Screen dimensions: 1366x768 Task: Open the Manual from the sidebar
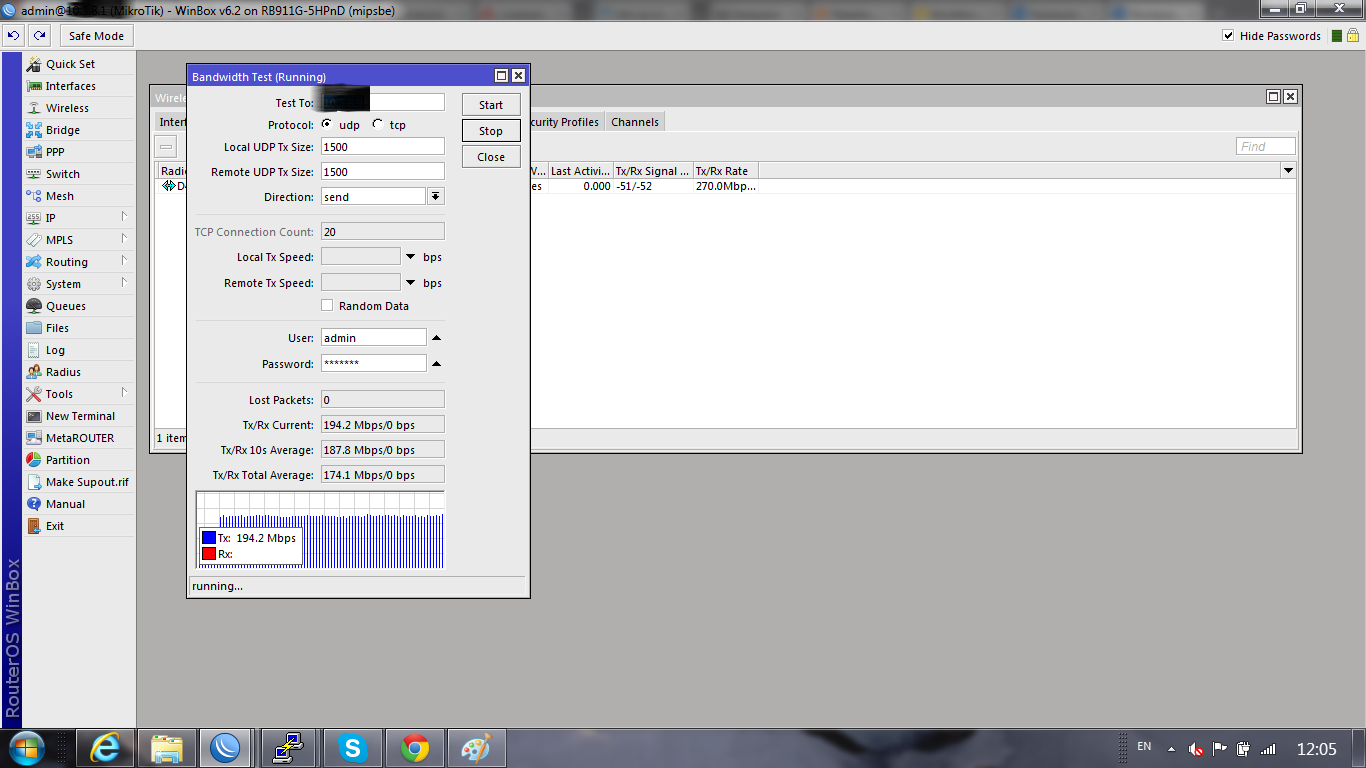[x=65, y=504]
